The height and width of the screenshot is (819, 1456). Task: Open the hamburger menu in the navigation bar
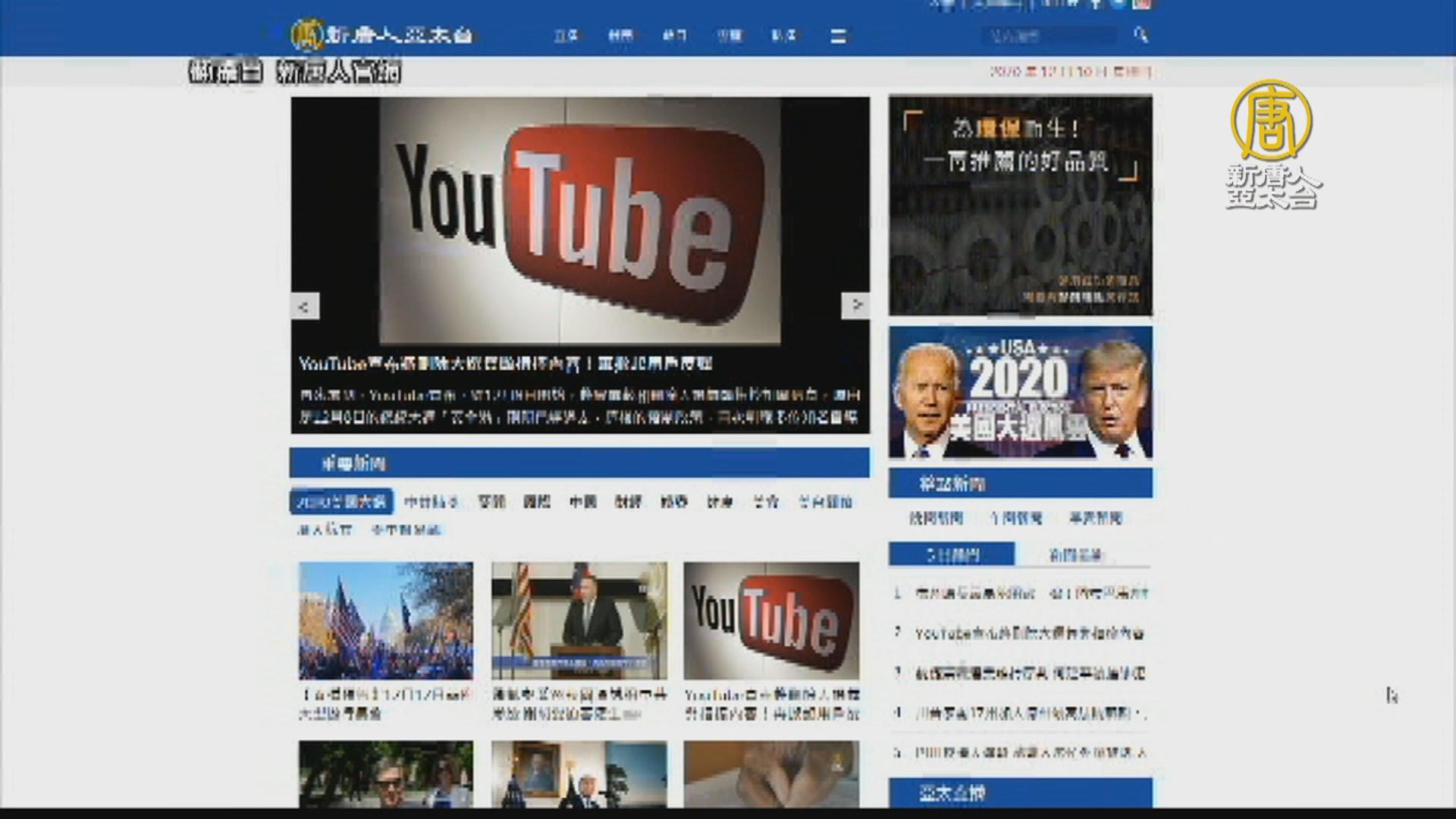tap(838, 36)
